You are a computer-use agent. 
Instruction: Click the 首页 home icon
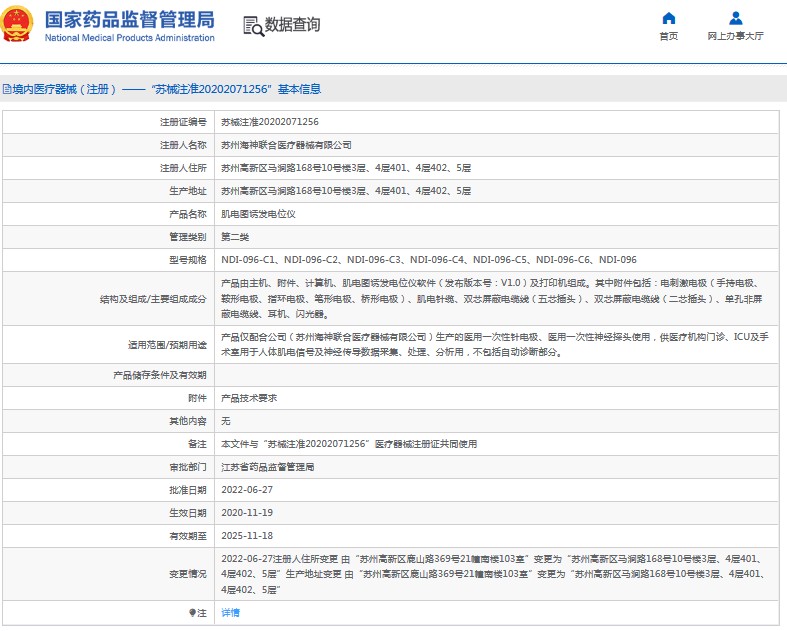668,18
